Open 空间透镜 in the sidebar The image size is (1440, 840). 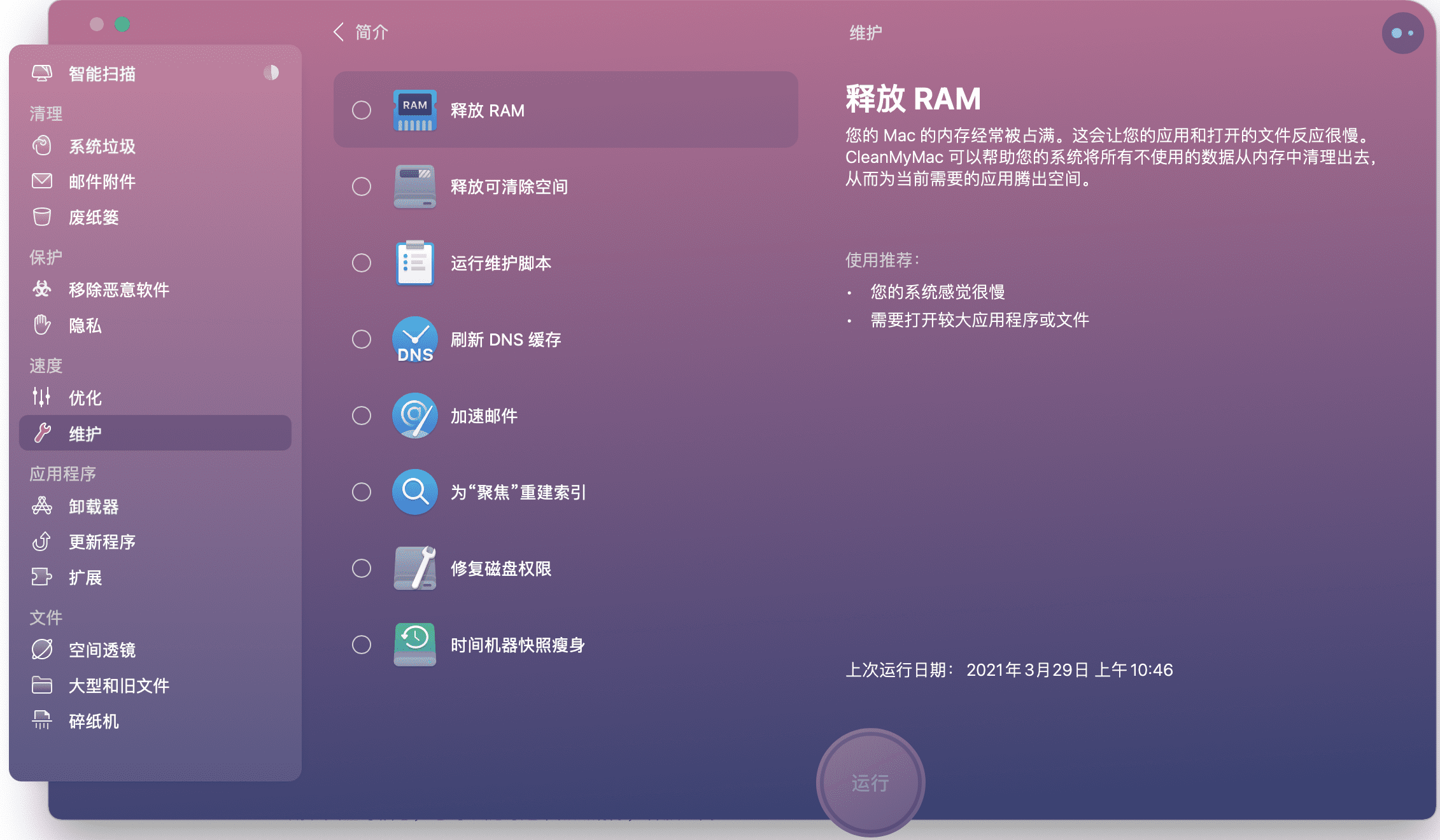[155, 650]
